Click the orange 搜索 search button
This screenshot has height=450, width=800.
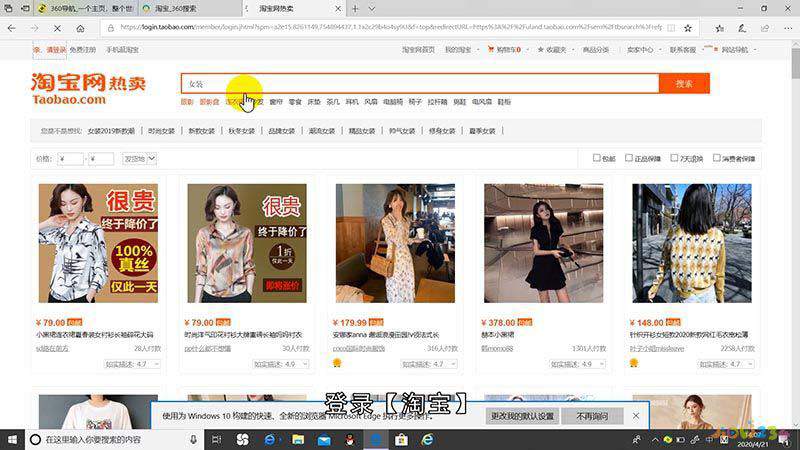click(x=684, y=84)
